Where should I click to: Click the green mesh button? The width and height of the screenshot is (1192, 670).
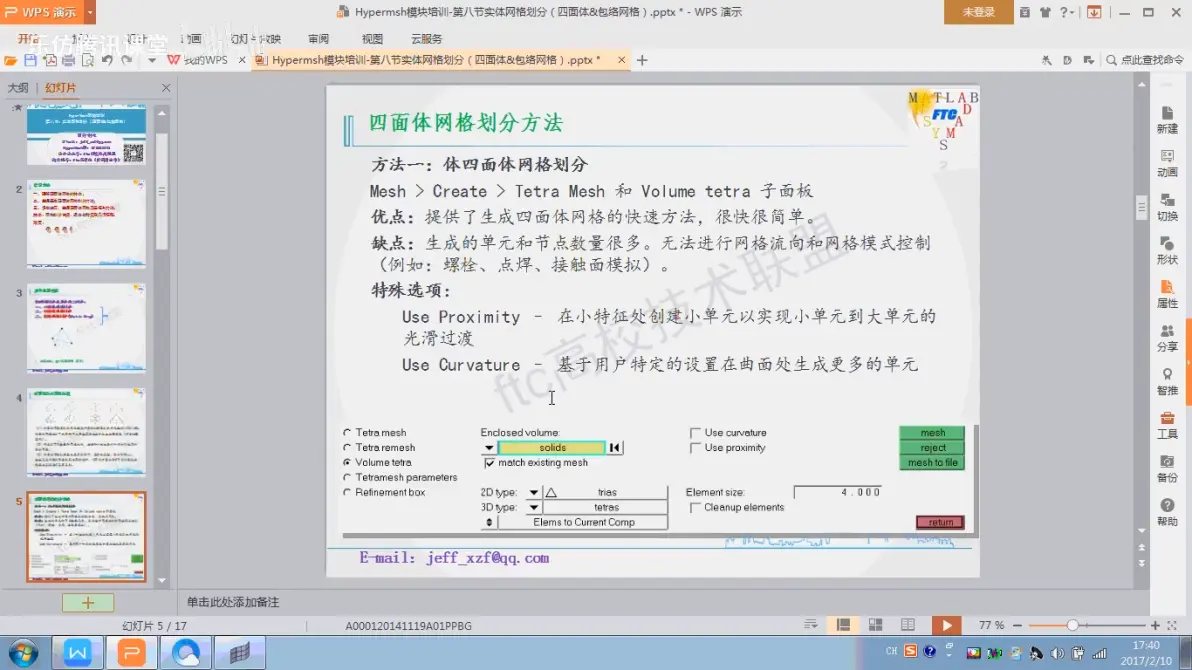click(932, 433)
